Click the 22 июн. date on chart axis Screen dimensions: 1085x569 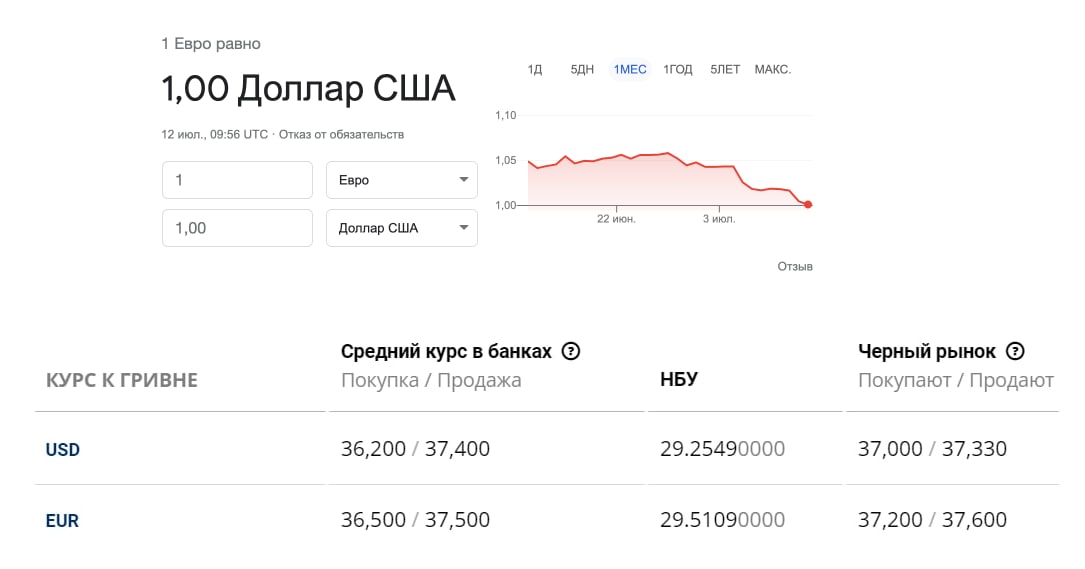pyautogui.click(x=616, y=219)
